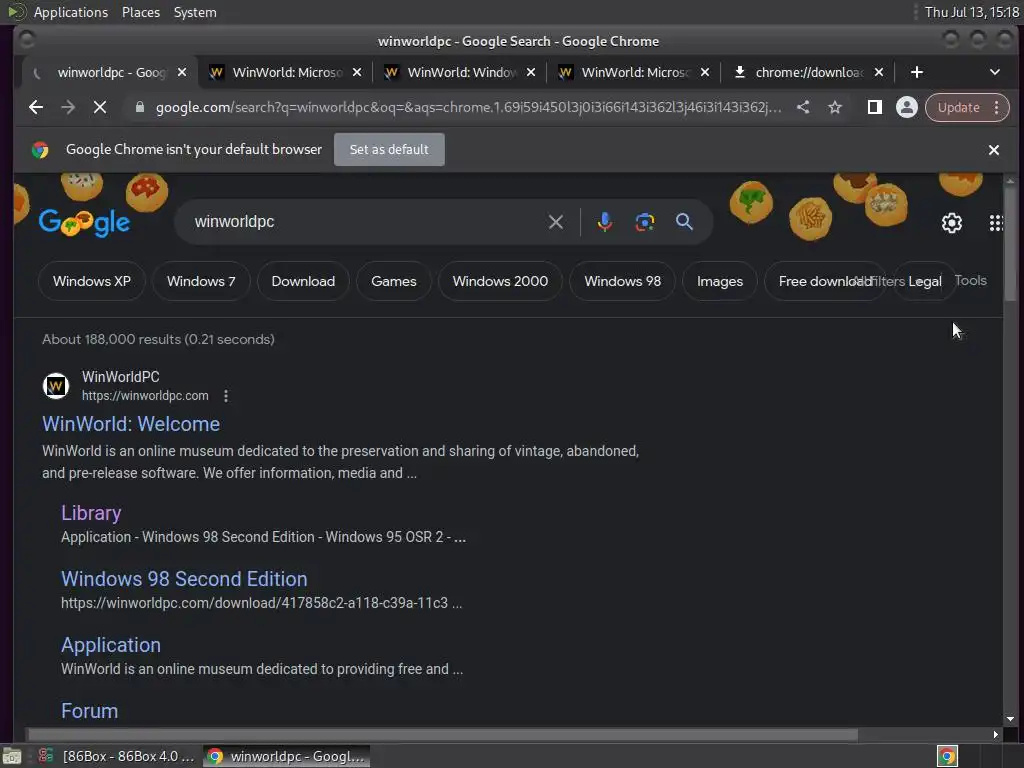Click the WinWorldPC site favicon
Image resolution: width=1024 pixels, height=768 pixels.
tap(56, 386)
